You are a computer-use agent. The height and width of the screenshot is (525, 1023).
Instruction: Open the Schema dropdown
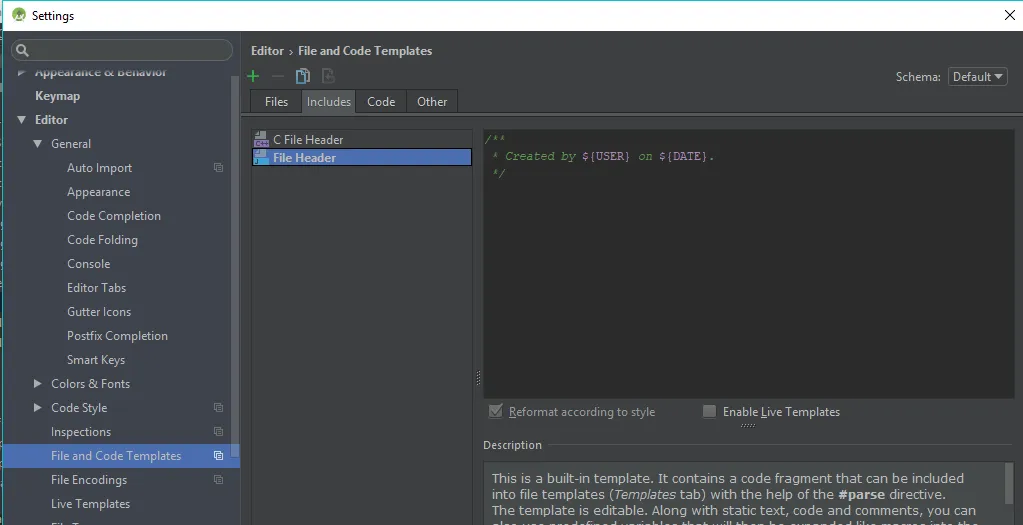click(x=977, y=76)
